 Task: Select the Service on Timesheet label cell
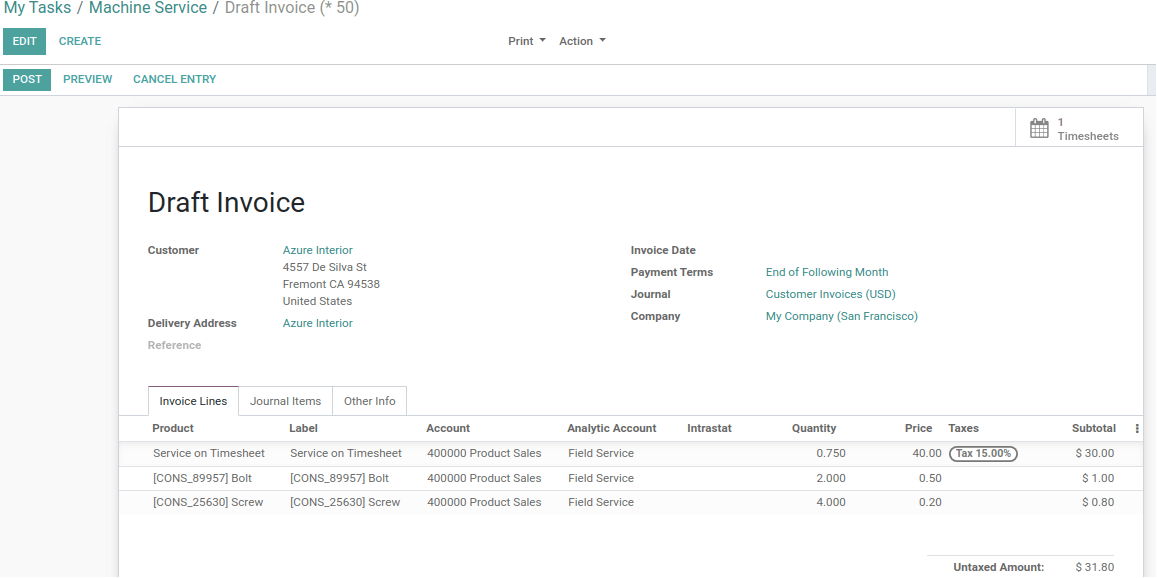(346, 453)
